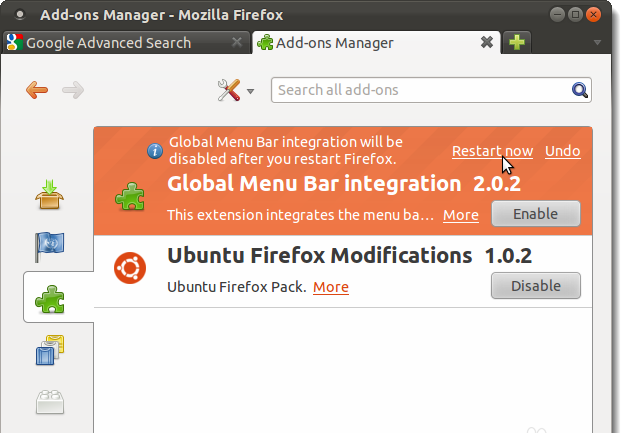Viewport: 627px width, 433px height.
Task: Click More link for Ubuntu Firefox Modifications
Action: [331, 287]
